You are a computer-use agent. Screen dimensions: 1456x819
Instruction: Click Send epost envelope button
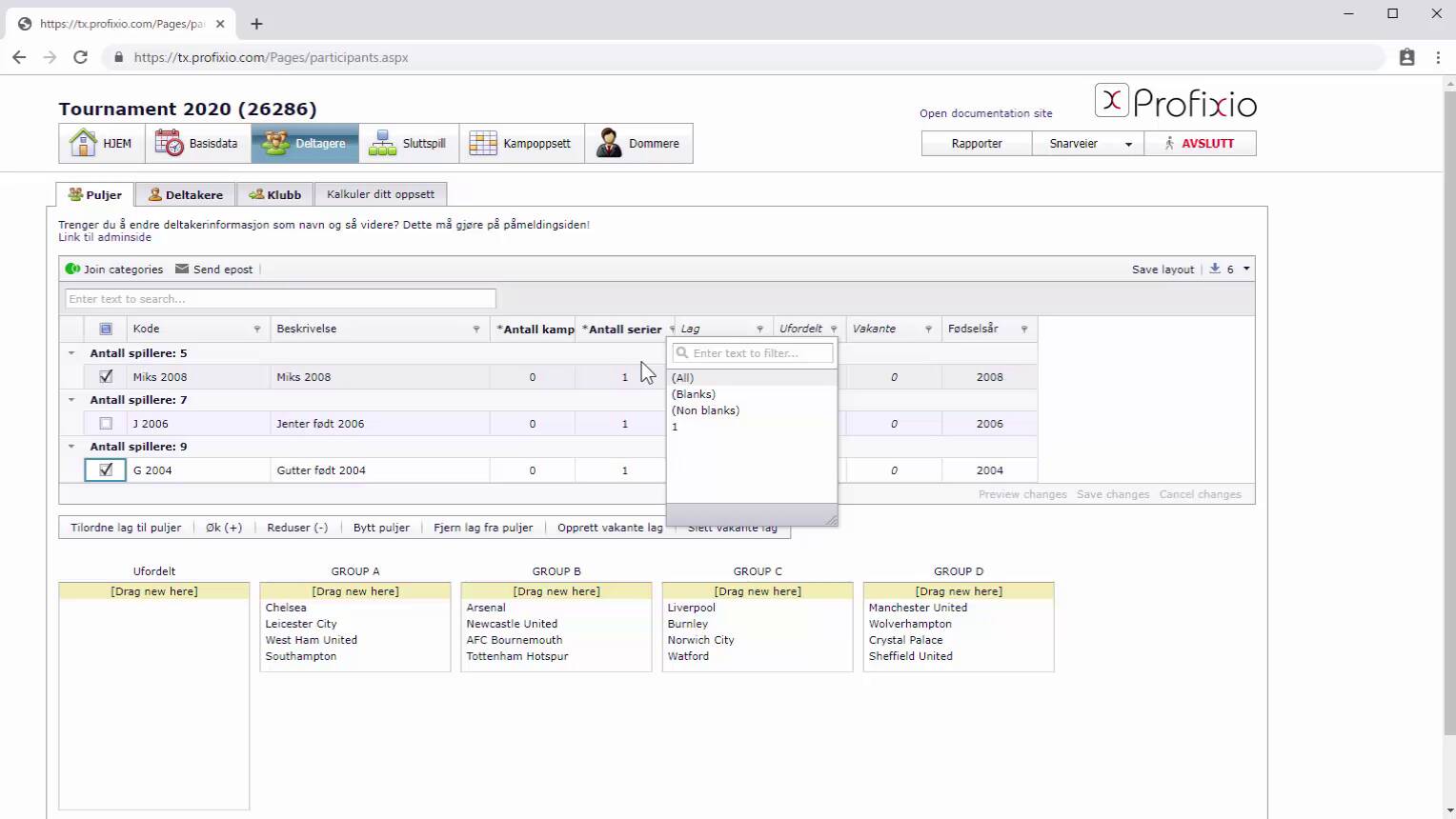click(214, 270)
